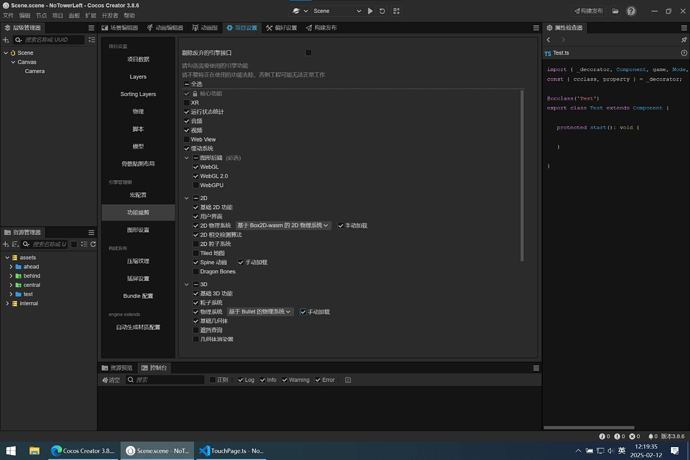Collapse the Canvas node

[13, 62]
